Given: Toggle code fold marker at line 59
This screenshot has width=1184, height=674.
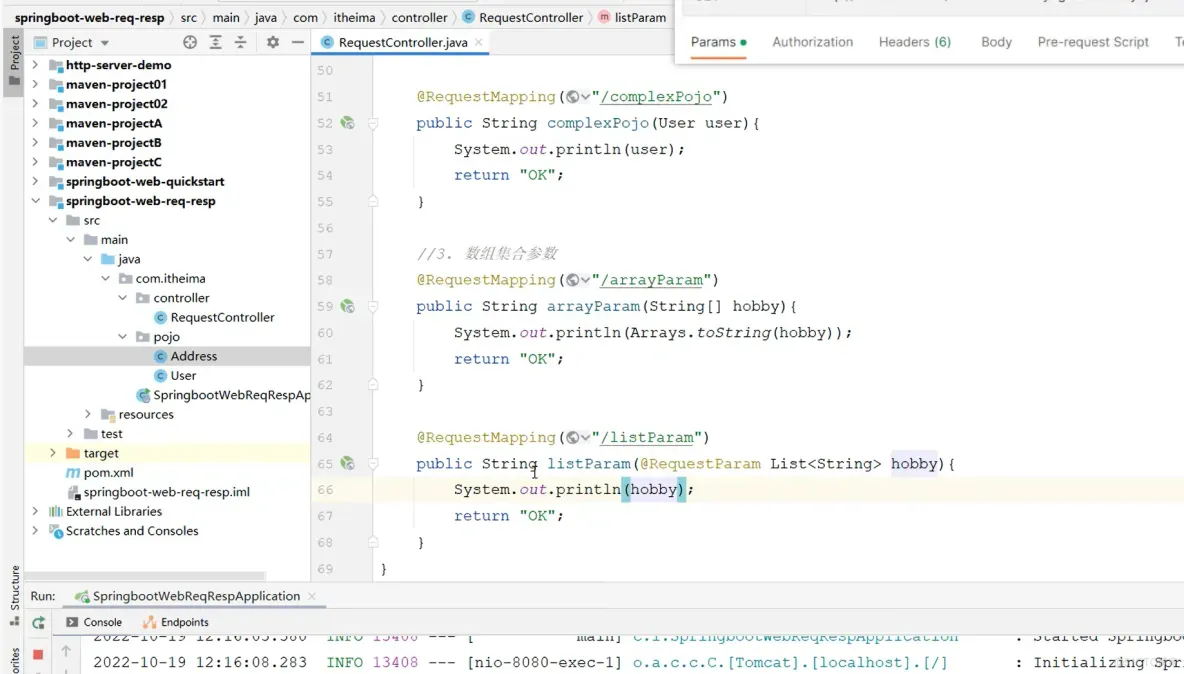Looking at the screenshot, I should (x=373, y=307).
